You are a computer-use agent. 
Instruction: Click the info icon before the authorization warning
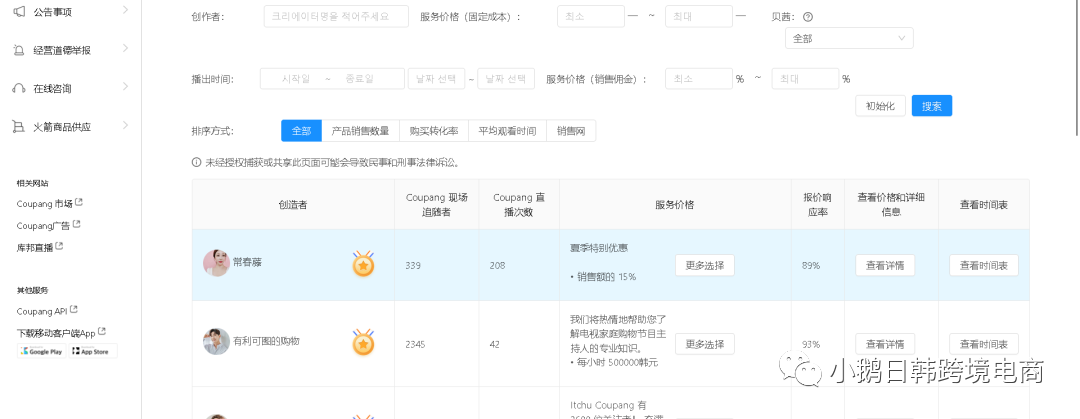point(196,163)
